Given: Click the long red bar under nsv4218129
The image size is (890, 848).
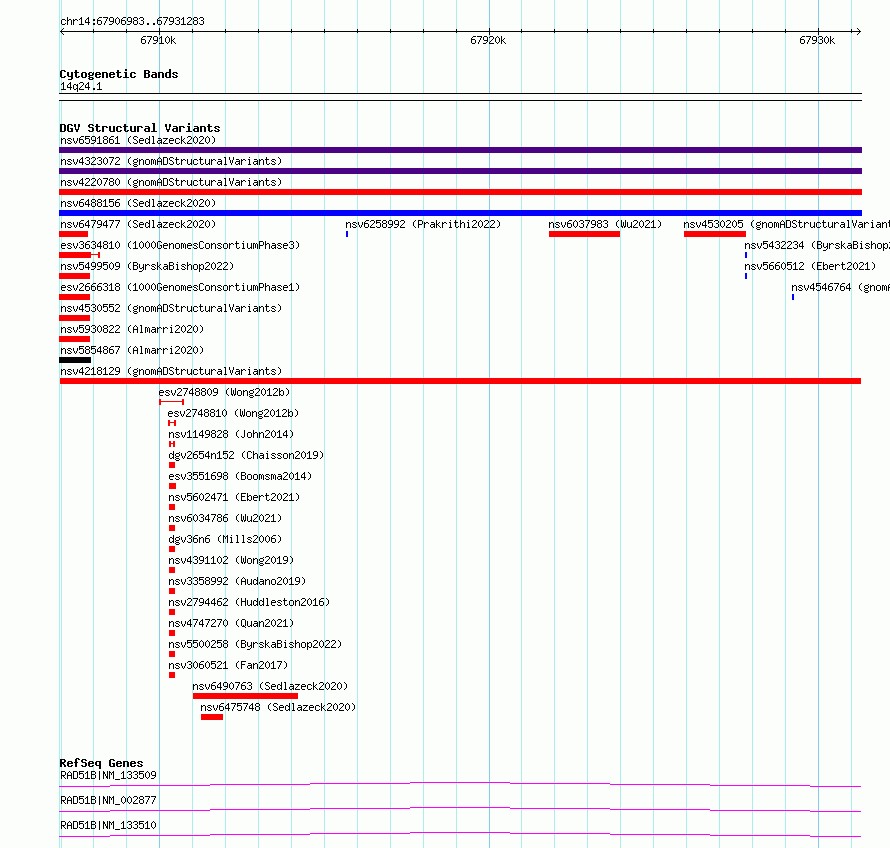Looking at the screenshot, I should point(460,381).
